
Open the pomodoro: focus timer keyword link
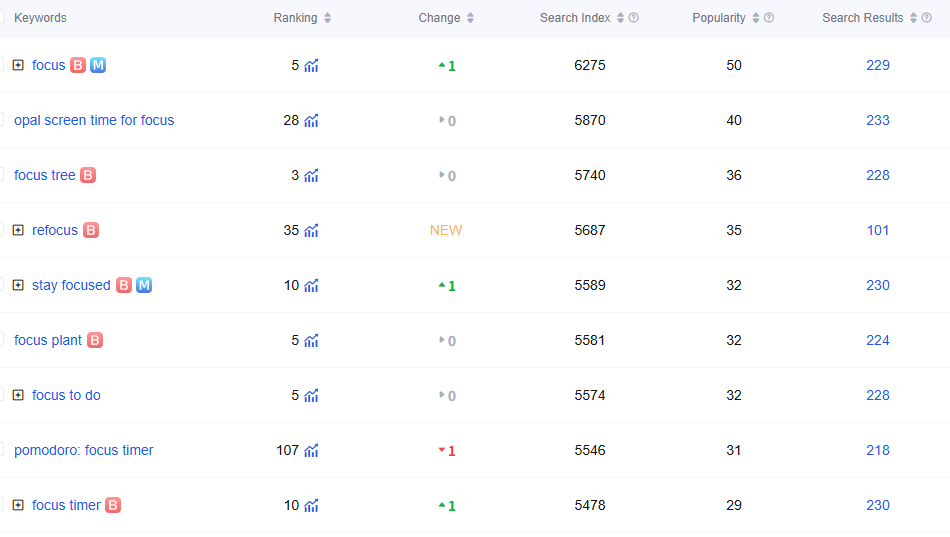84,450
